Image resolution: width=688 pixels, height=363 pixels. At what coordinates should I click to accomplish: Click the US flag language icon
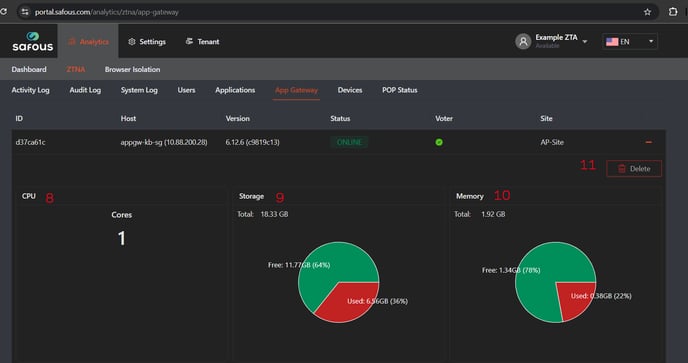point(612,42)
